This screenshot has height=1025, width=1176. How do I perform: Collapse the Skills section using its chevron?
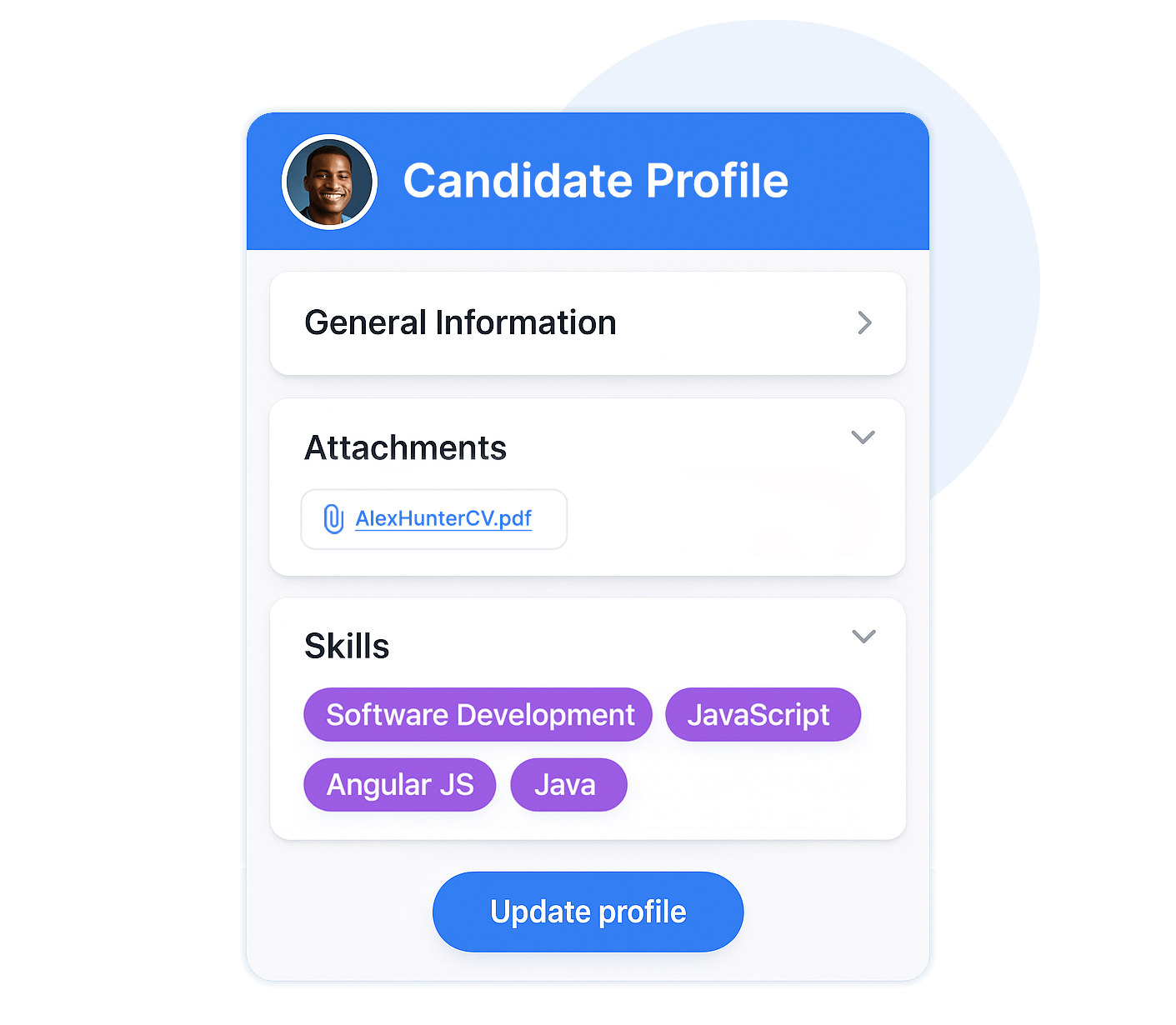tap(863, 637)
